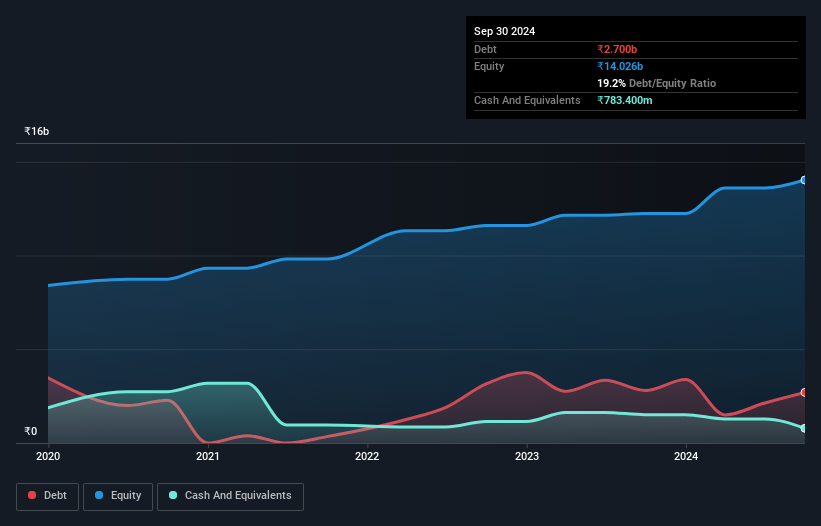This screenshot has height=526, width=821.
Task: Toggle the Equity series legend button
Action: coord(118,496)
